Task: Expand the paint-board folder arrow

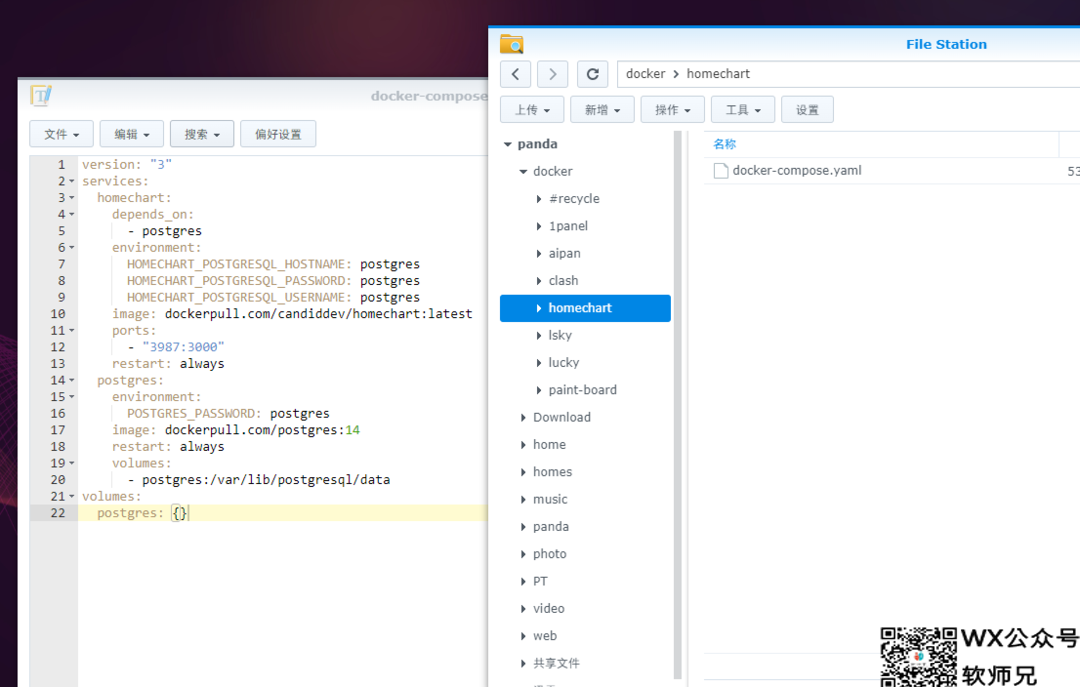Action: 539,390
